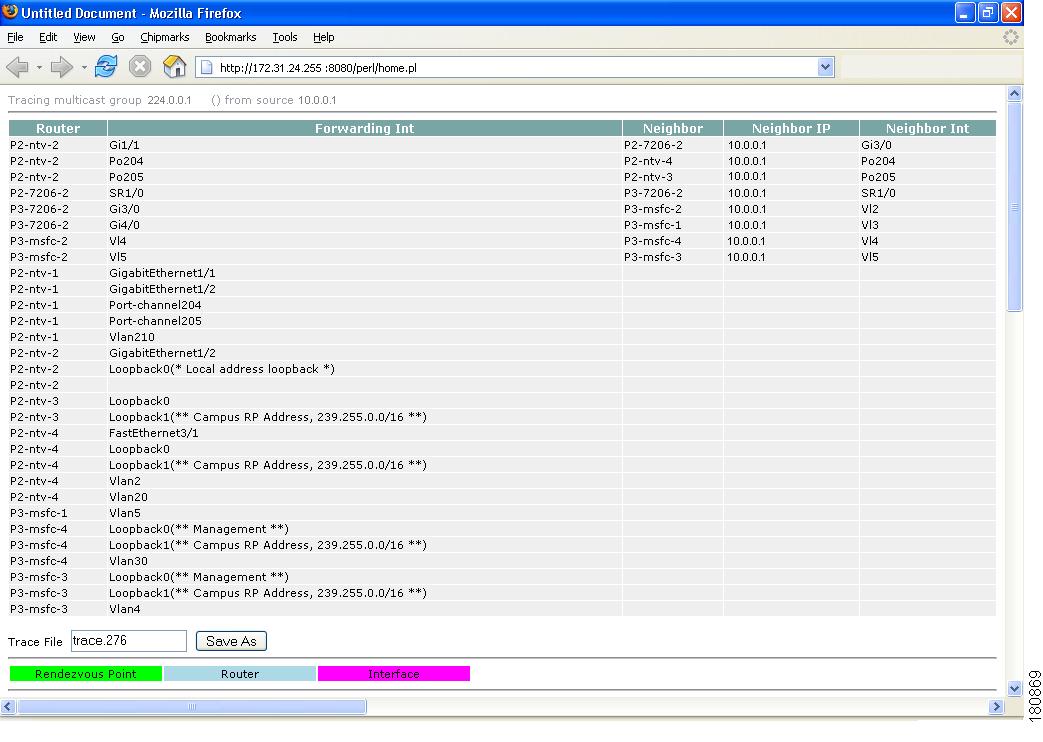The width and height of the screenshot is (1043, 742).
Task: Open the Home page icon
Action: pos(174,67)
